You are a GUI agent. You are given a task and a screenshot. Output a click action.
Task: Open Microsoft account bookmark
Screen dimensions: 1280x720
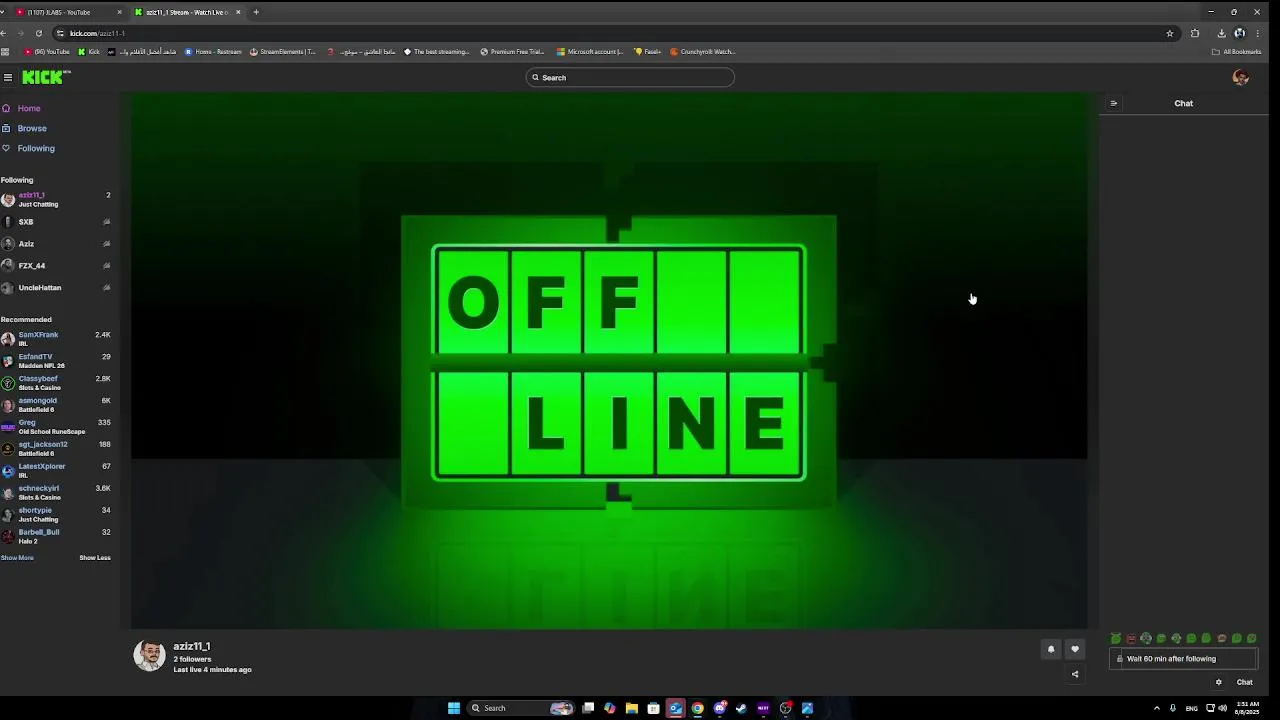click(x=590, y=52)
